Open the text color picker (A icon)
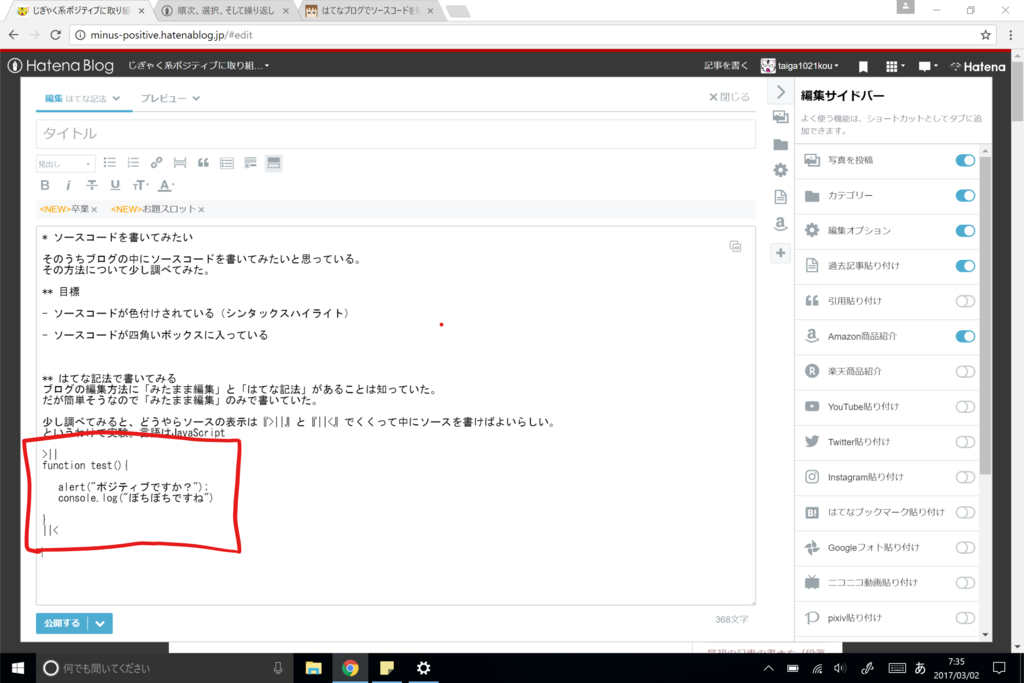This screenshot has width=1024, height=683. point(165,185)
